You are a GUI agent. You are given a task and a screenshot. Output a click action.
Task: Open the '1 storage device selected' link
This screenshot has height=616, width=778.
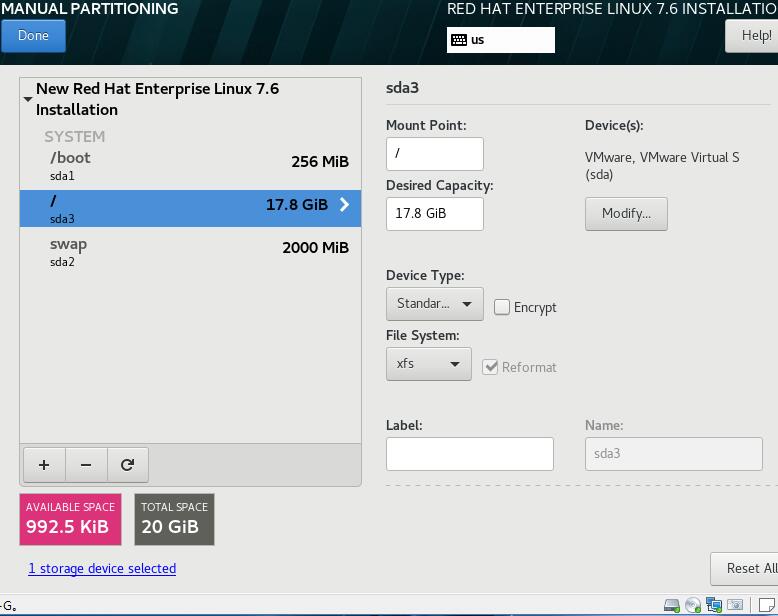102,568
